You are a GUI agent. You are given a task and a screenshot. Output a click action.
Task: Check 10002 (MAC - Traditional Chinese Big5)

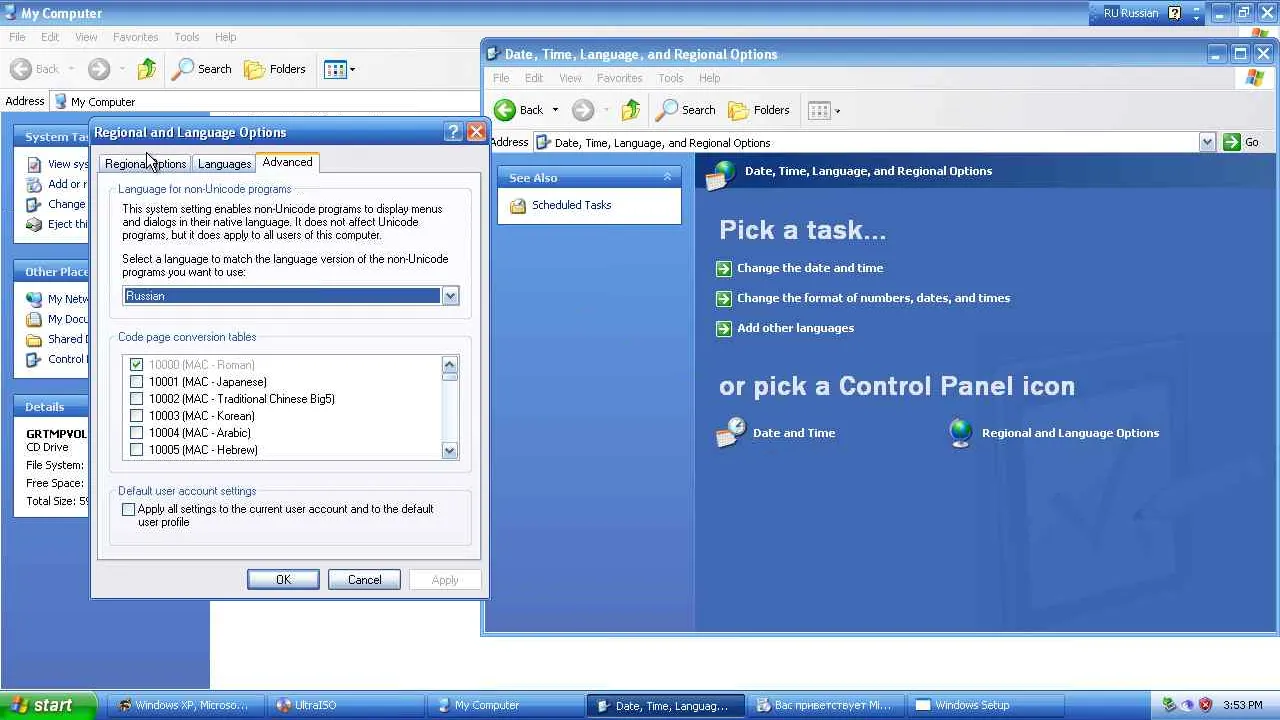(x=137, y=399)
